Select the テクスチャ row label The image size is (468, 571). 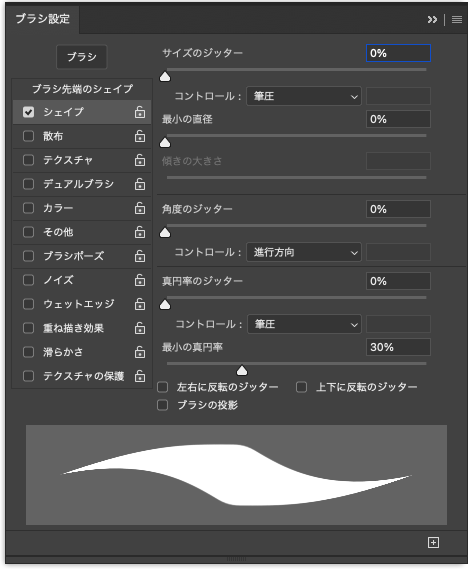tap(68, 160)
